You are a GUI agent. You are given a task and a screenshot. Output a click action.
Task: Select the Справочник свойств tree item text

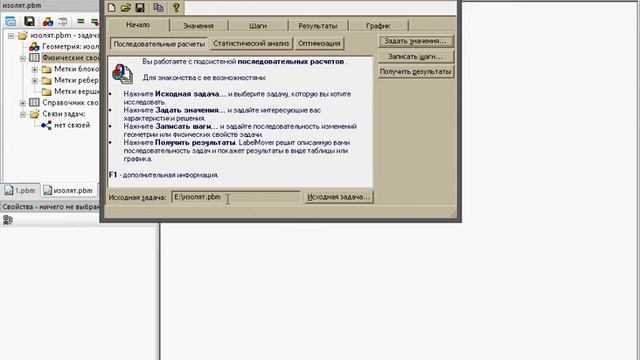[x=70, y=102]
